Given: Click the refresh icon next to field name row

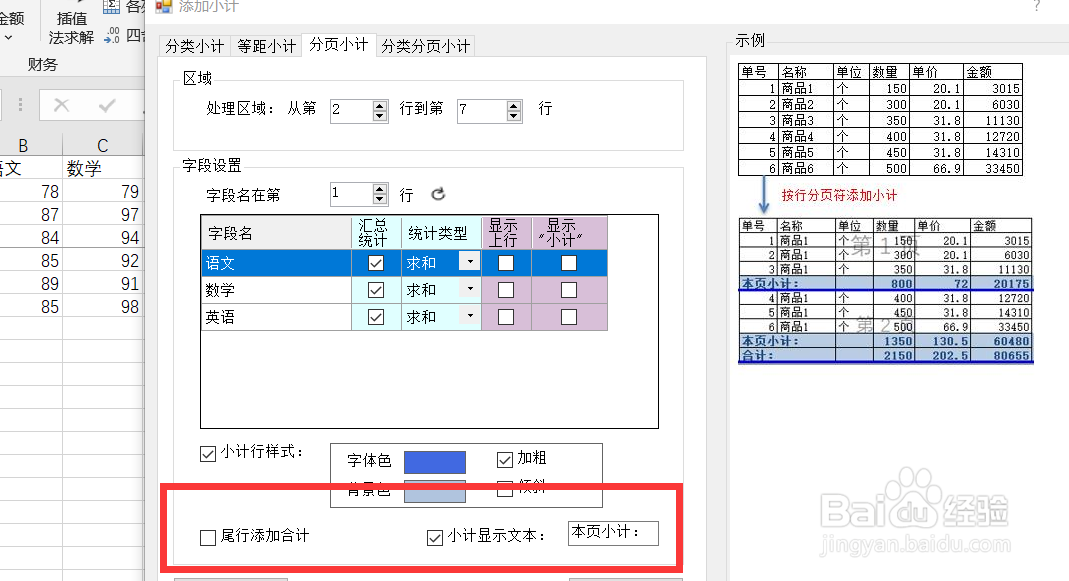Looking at the screenshot, I should (438, 194).
